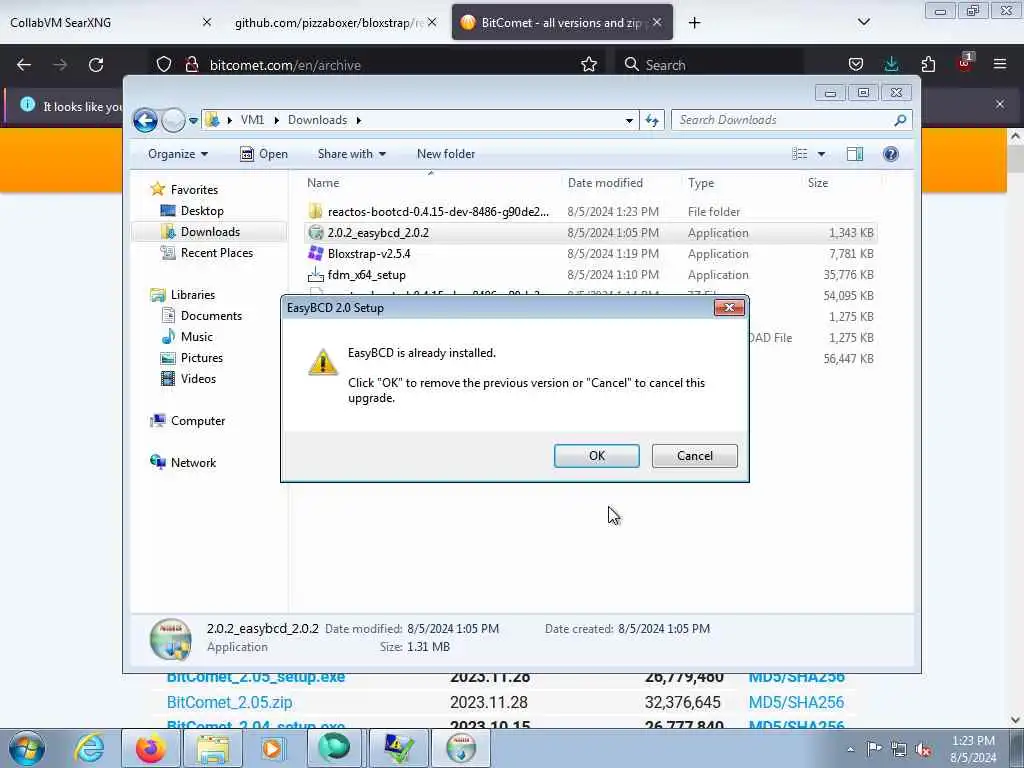This screenshot has width=1024, height=768.
Task: Click the Firefox Search box
Action: coord(710,65)
